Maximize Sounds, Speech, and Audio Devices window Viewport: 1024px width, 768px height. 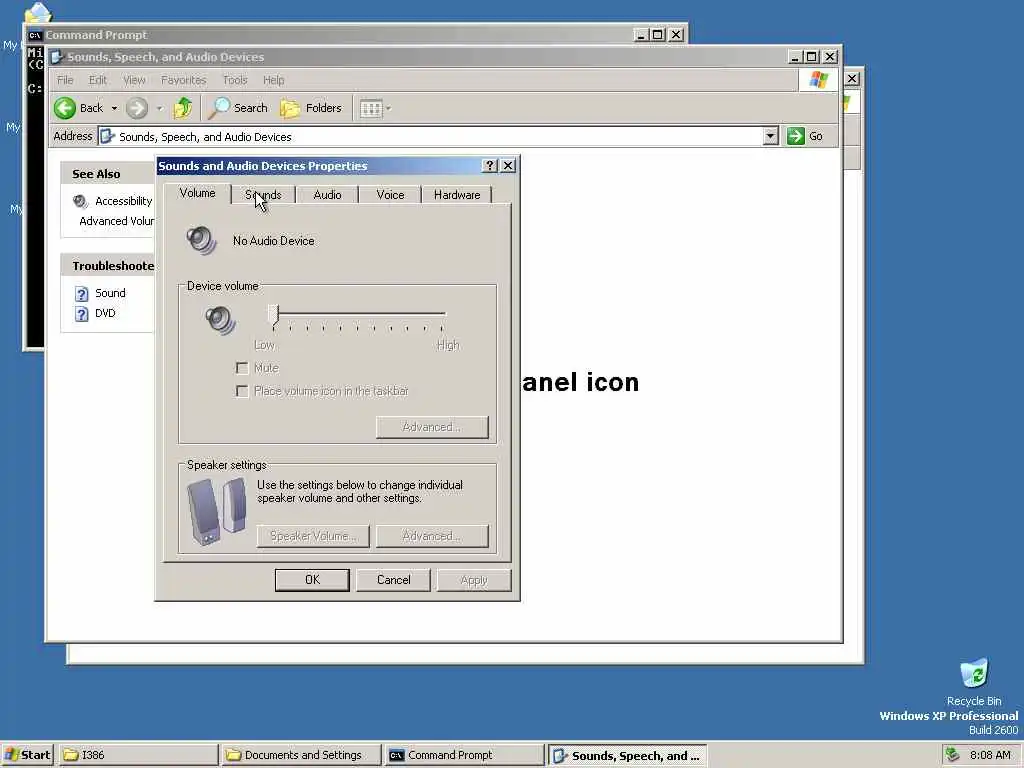(x=812, y=57)
